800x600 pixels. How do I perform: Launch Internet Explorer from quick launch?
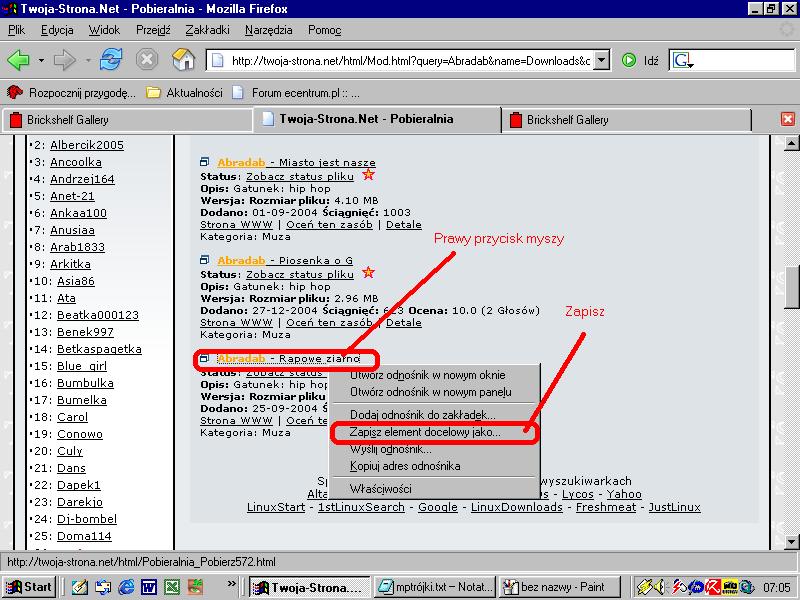pos(126,587)
